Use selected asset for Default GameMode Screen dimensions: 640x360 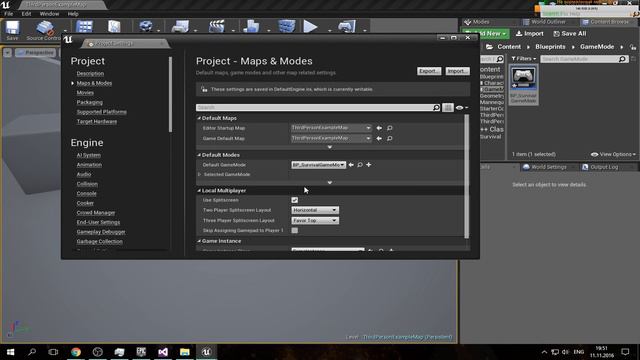(x=351, y=165)
